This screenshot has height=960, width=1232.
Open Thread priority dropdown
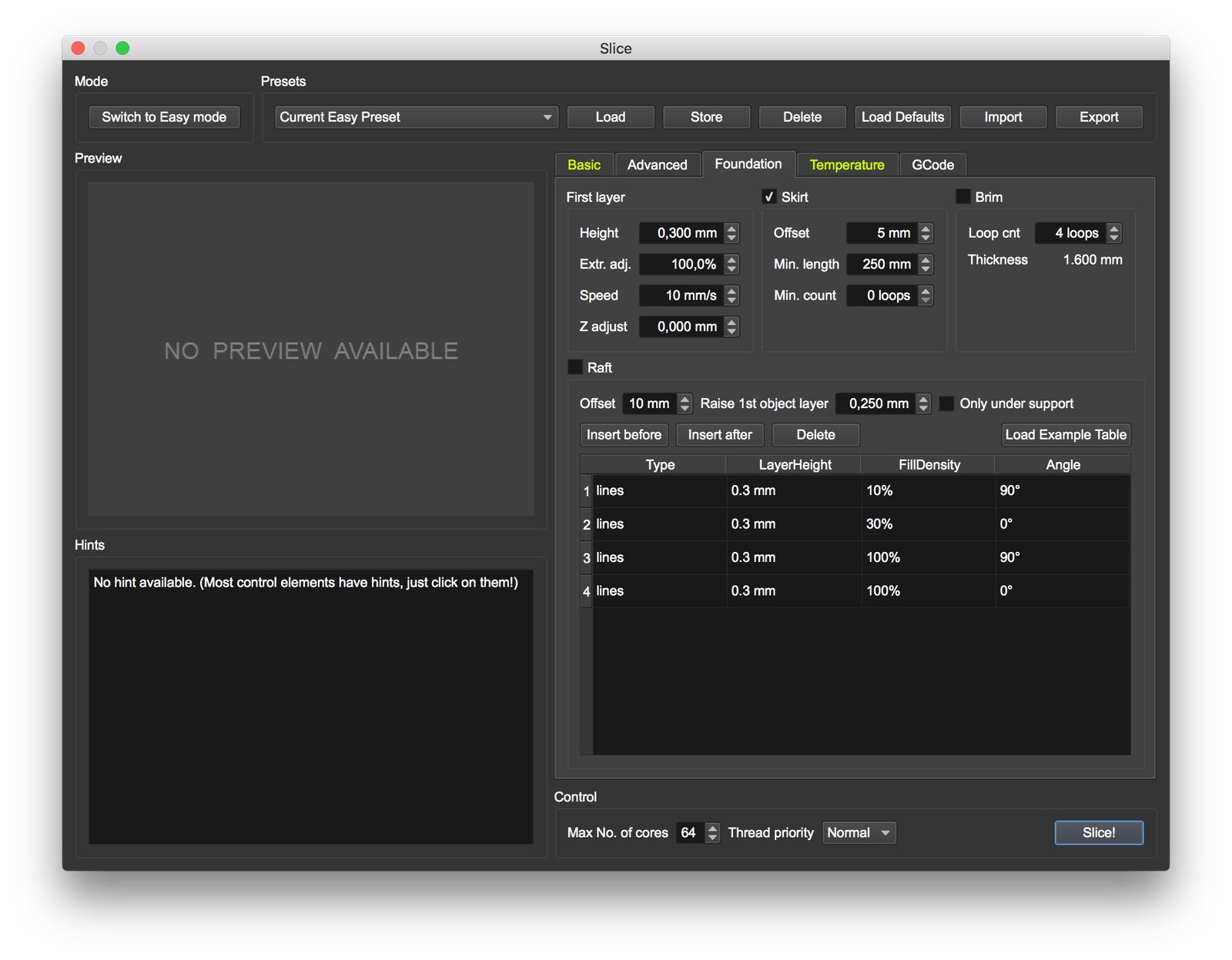[859, 833]
